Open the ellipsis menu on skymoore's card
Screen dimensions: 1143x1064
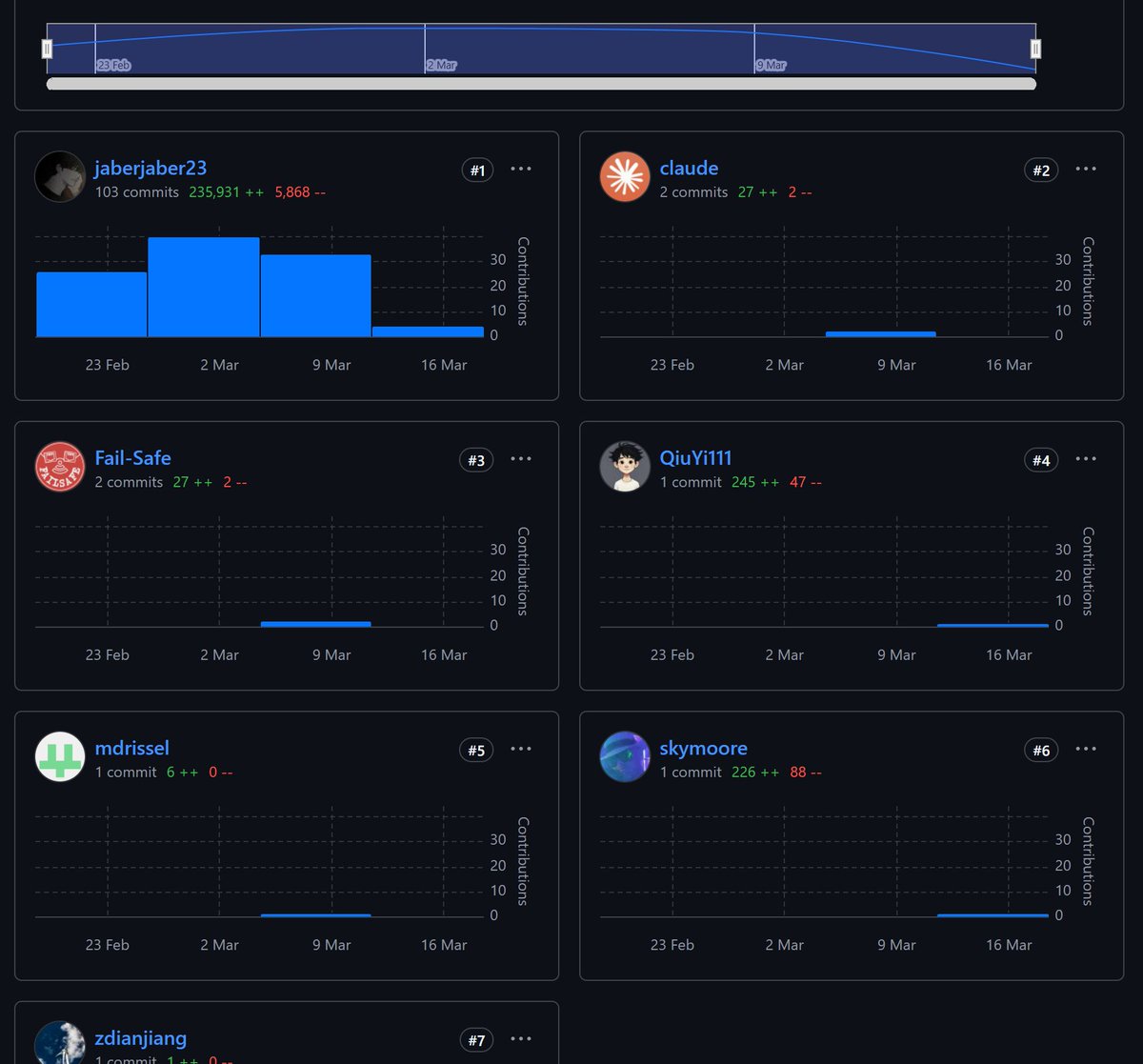tap(1086, 748)
